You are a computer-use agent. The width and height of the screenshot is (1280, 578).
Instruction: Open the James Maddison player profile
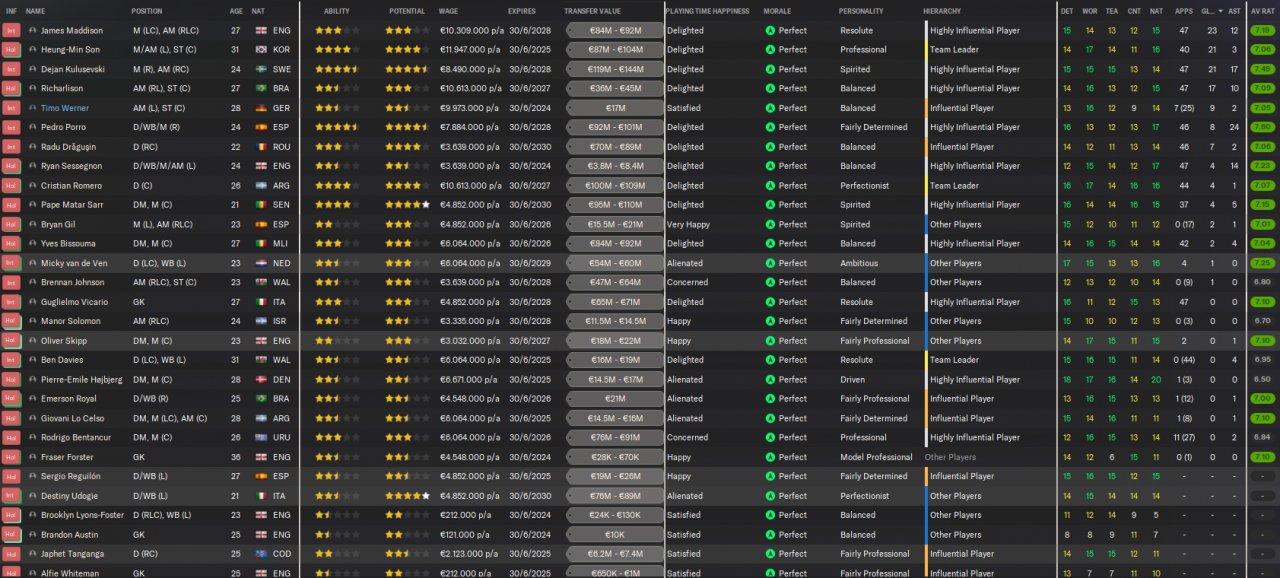(x=71, y=30)
